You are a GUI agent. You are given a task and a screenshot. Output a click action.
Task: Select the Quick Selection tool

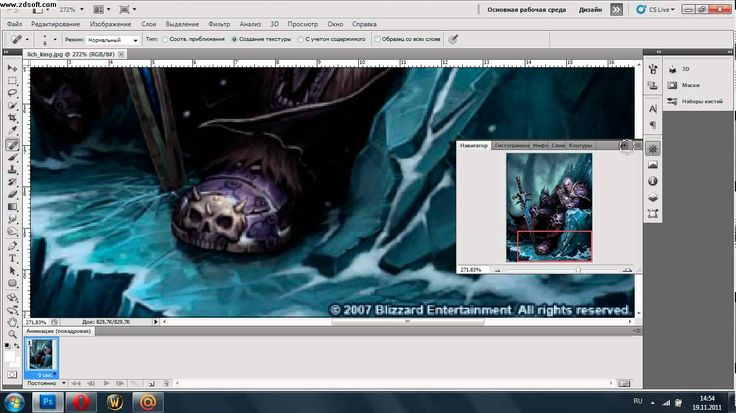tap(12, 106)
